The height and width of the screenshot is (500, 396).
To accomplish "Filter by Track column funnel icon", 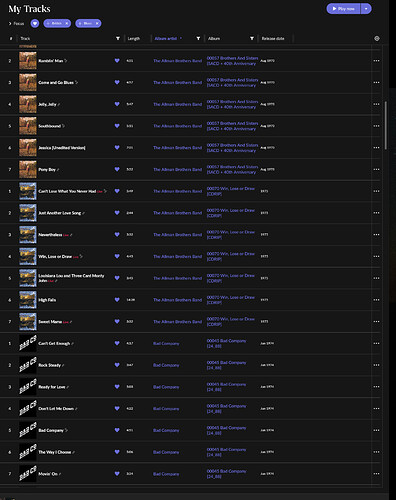I will point(118,38).
